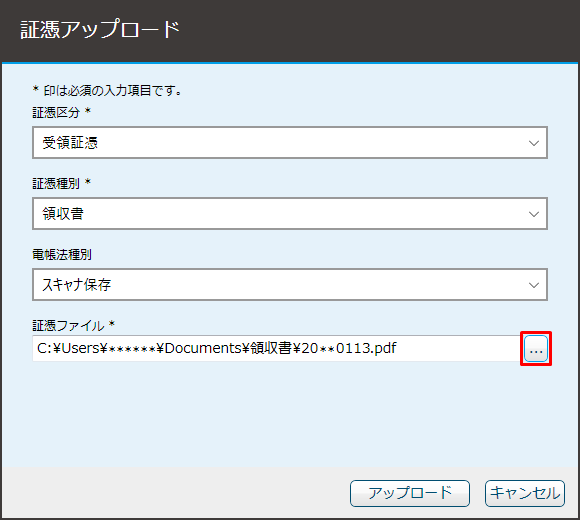Focus the 証憑ファイル path input field

[x=276, y=348]
